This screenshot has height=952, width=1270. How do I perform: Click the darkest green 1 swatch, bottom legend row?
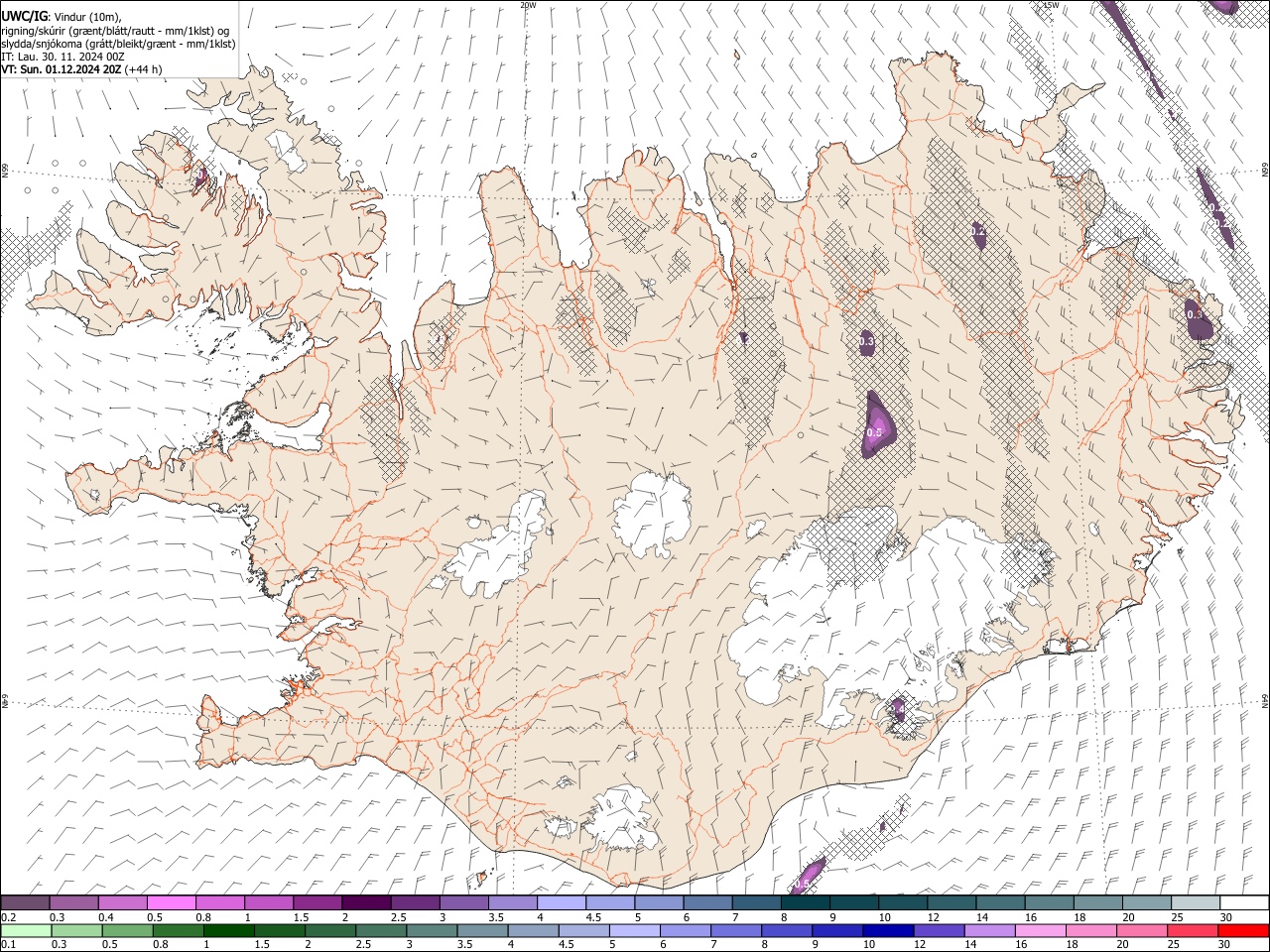(228, 931)
